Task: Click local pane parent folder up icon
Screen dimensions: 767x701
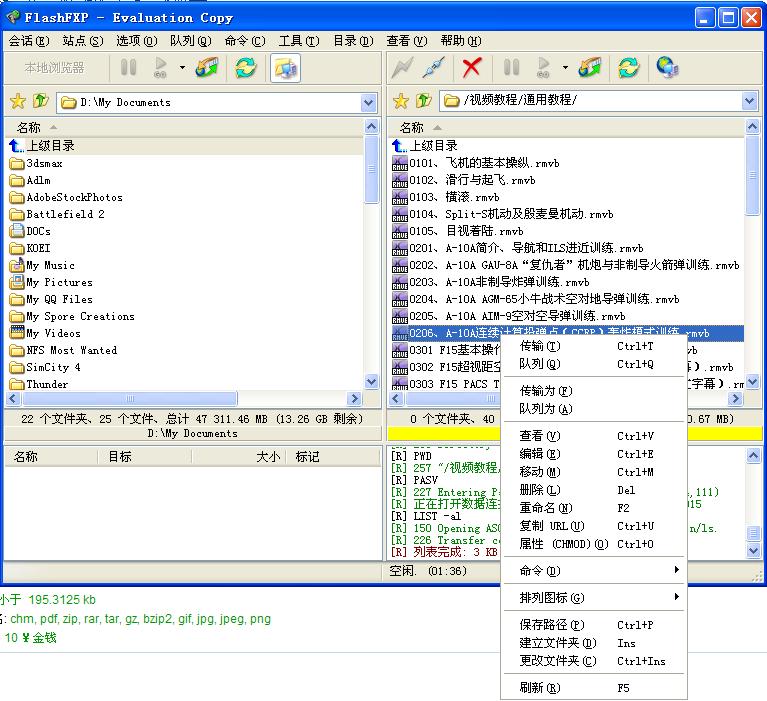Action: point(41,101)
